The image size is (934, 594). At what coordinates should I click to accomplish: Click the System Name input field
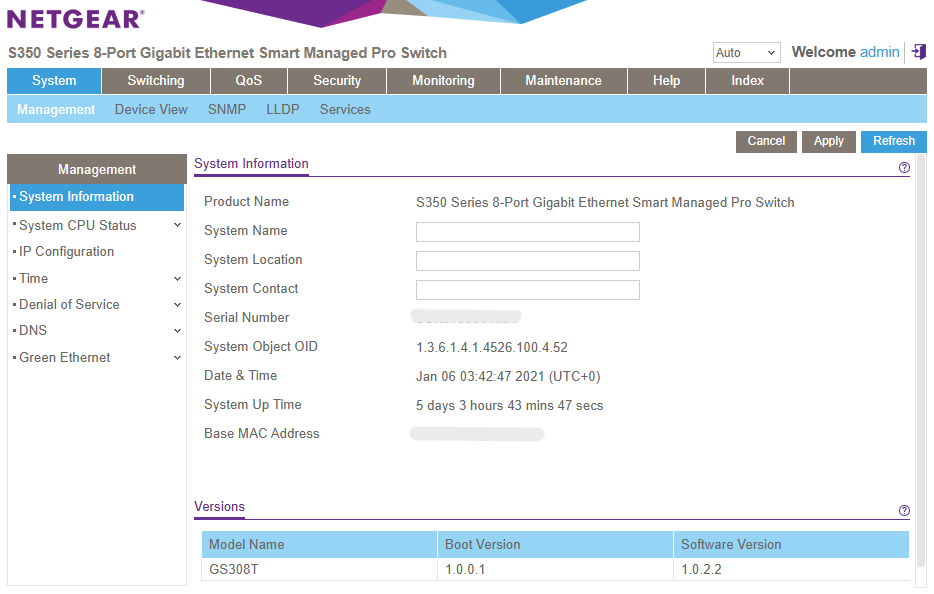pos(527,232)
